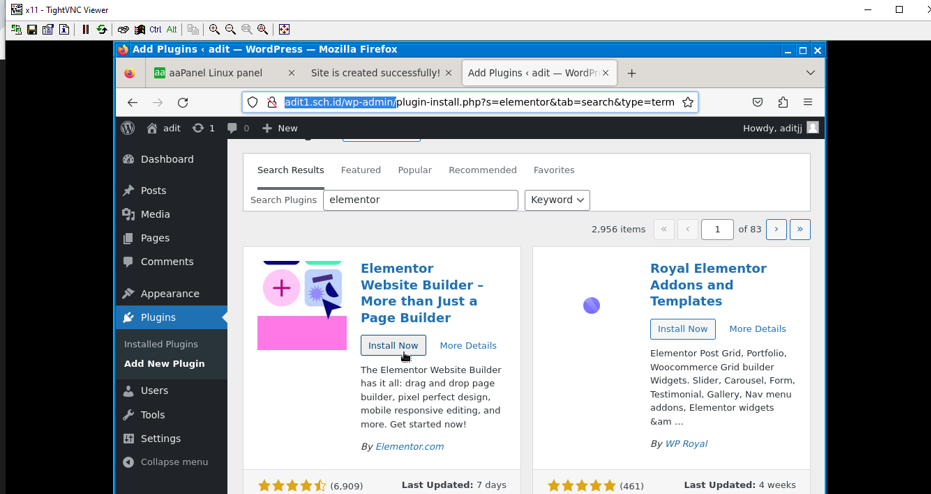Switch to Favorites plugins tab

point(554,170)
